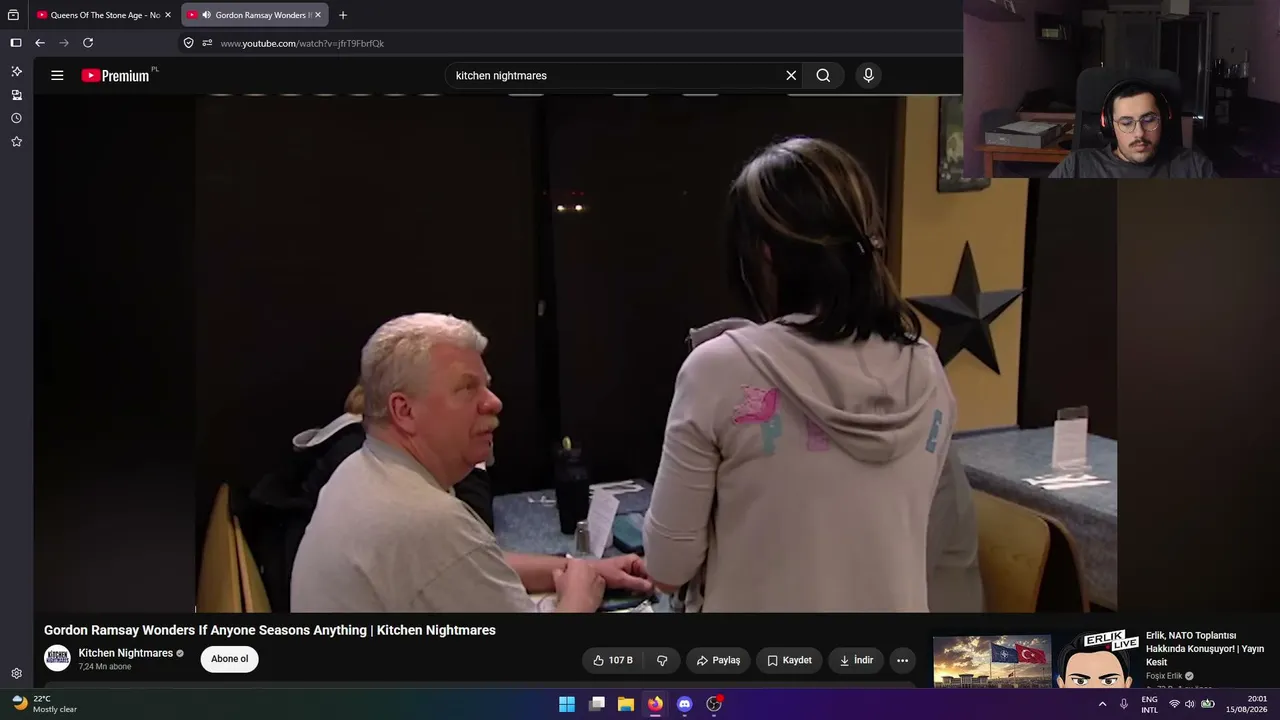Image resolution: width=1280 pixels, height=720 pixels.
Task: Dislike the video
Action: point(662,660)
